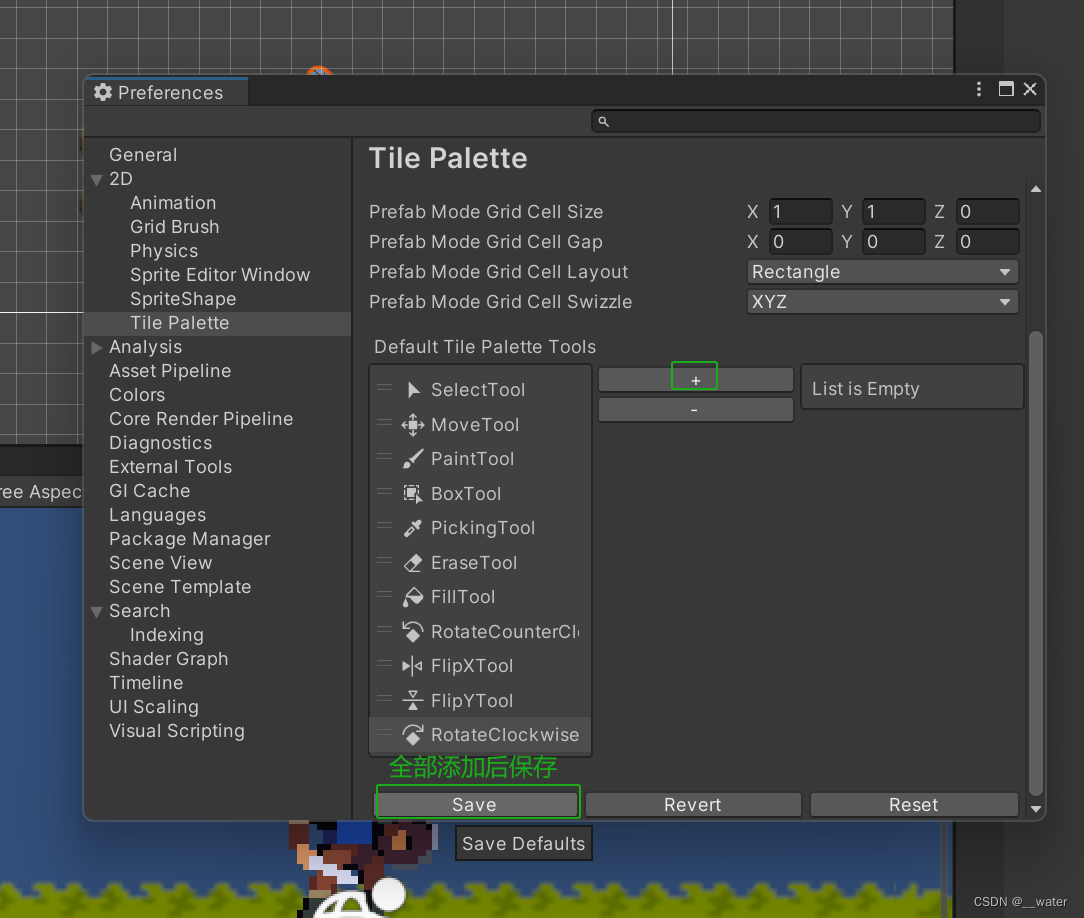This screenshot has height=918, width=1084.
Task: Click the scrollbar down arrow
Action: [x=1036, y=808]
